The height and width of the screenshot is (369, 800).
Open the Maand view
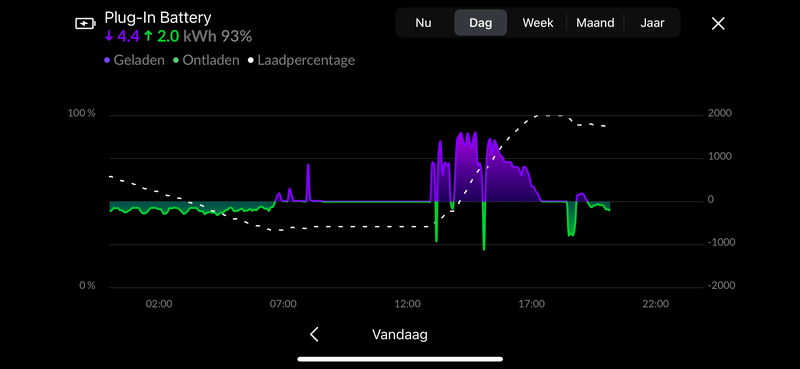tap(595, 23)
